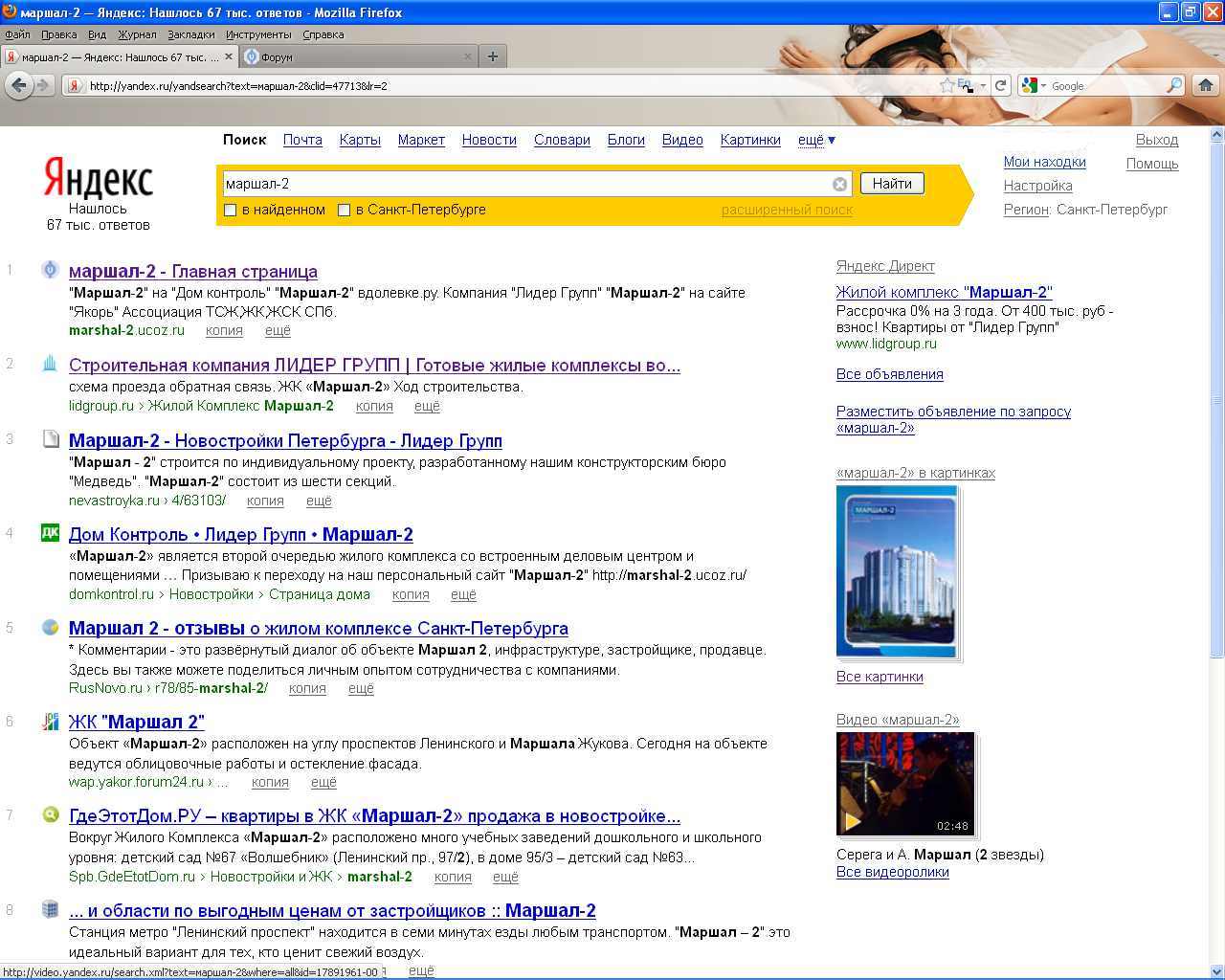This screenshot has width=1225, height=980.
Task: Expand «ещё» under nevastroyka.ru result
Action: pos(319,501)
